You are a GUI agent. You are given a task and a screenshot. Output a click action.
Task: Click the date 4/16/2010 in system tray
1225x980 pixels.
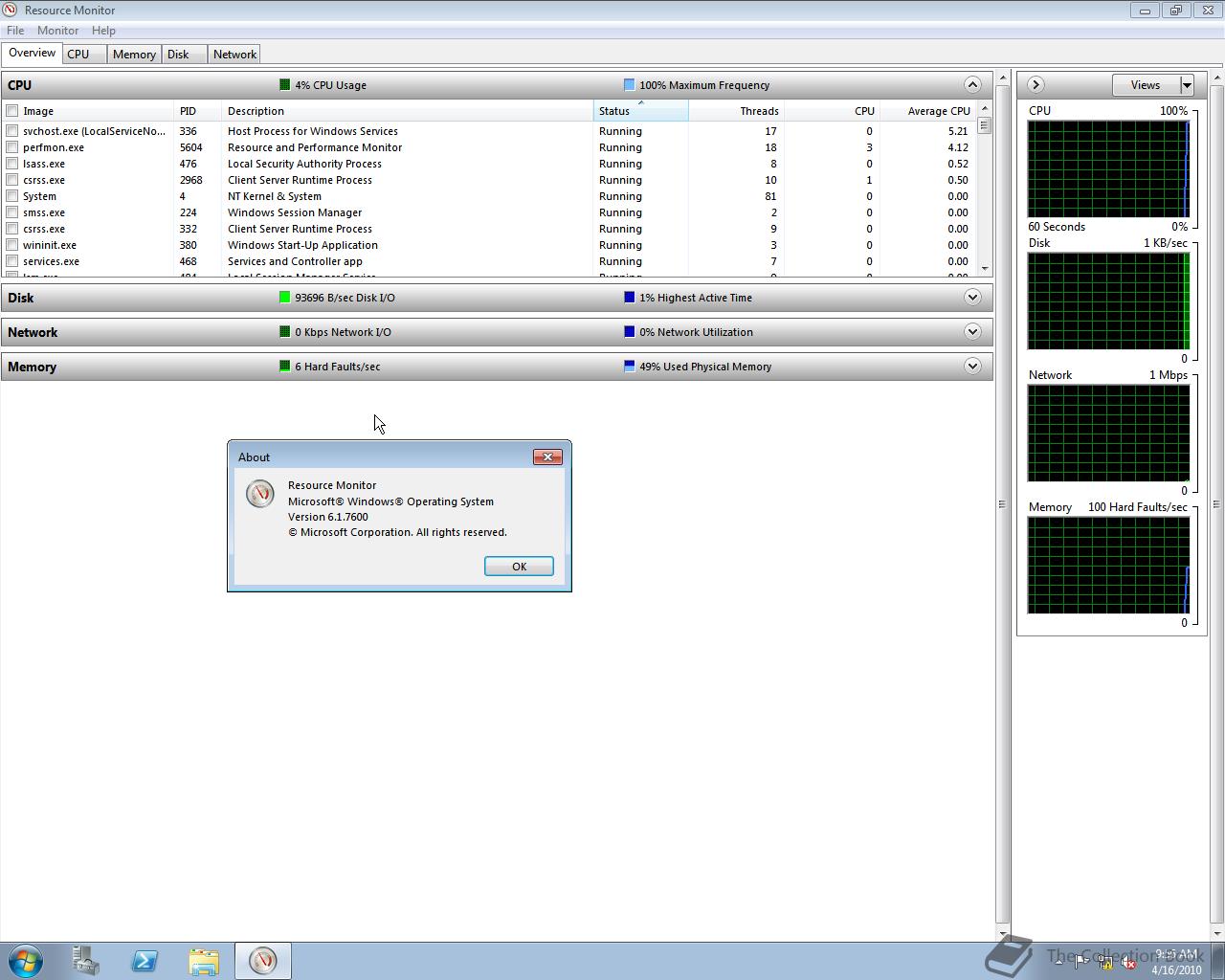tap(1176, 969)
